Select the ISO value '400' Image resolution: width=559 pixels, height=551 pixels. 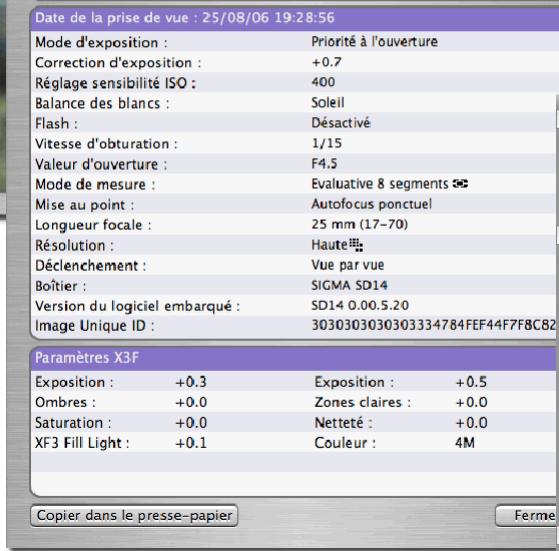pos(323,82)
